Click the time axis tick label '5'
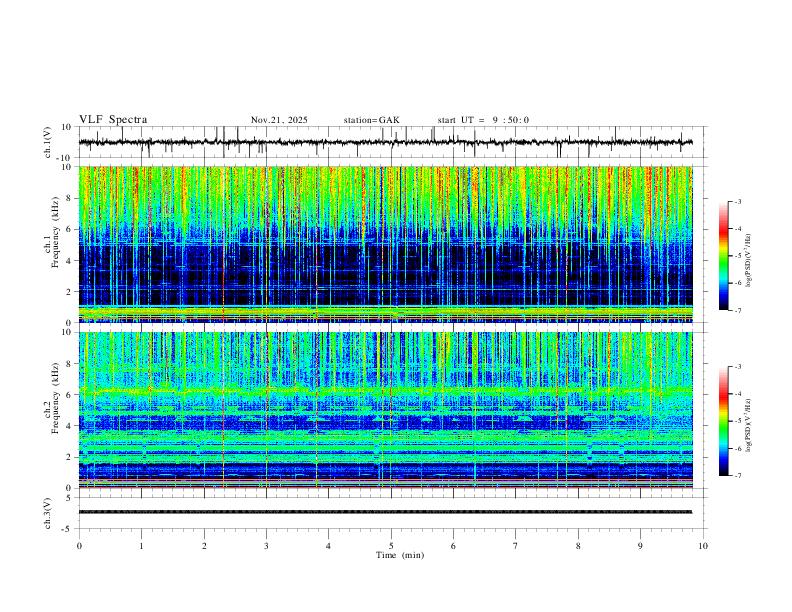This screenshot has height=612, width=792. pos(391,546)
